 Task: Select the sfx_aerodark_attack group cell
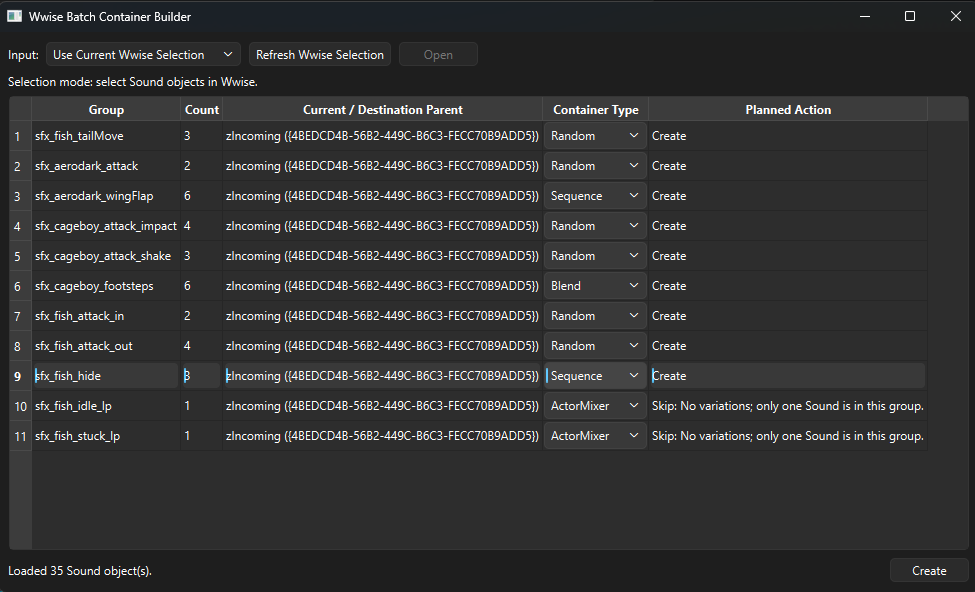(x=106, y=165)
